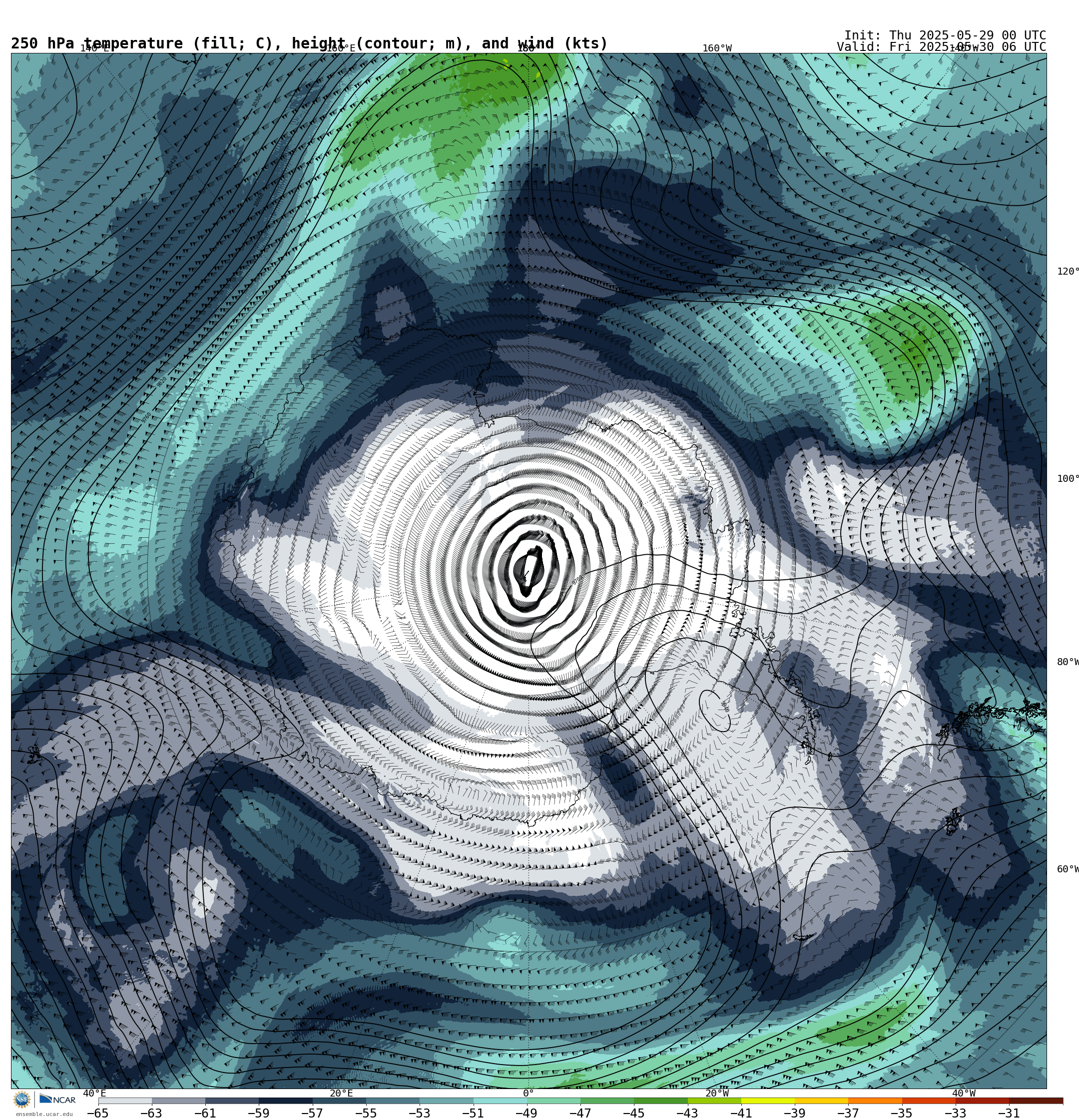Select the lightest grey -65 to -63 colorbar swatch
The width and height of the screenshot is (1079, 1120).
(125, 1101)
